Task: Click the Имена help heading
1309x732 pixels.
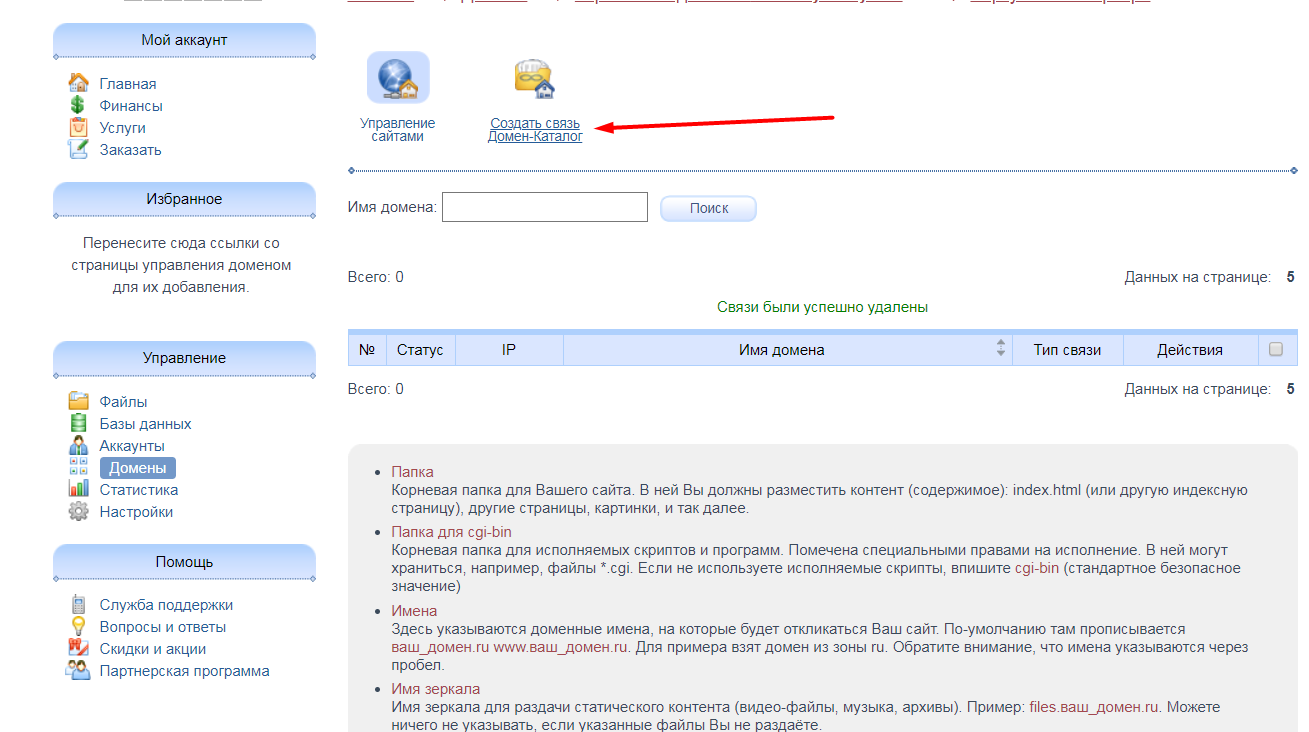Action: [x=414, y=611]
